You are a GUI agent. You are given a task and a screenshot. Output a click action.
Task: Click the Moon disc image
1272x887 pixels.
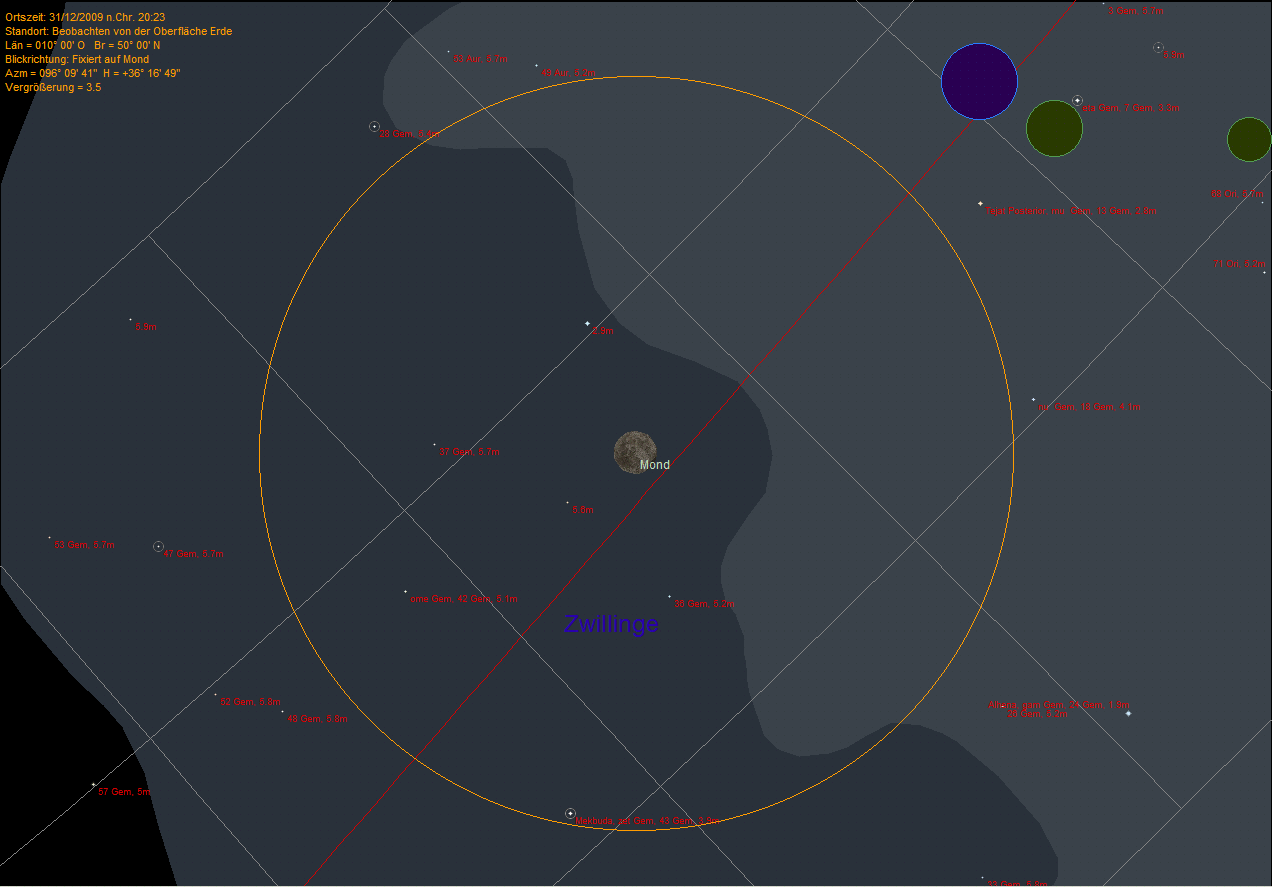click(x=634, y=452)
